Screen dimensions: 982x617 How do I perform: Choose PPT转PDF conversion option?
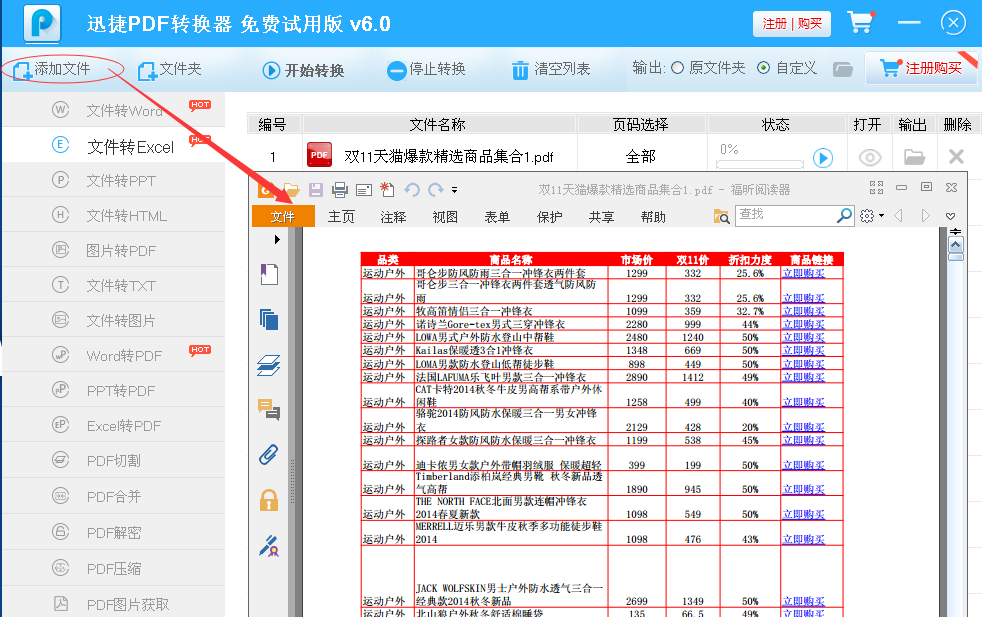tap(114, 391)
